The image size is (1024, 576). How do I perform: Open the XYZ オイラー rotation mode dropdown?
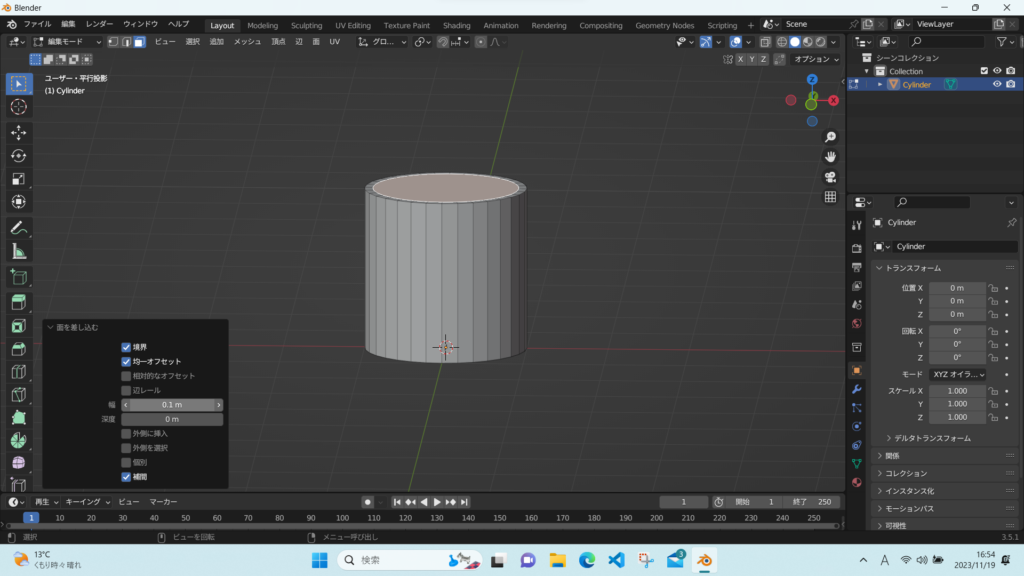[958, 374]
